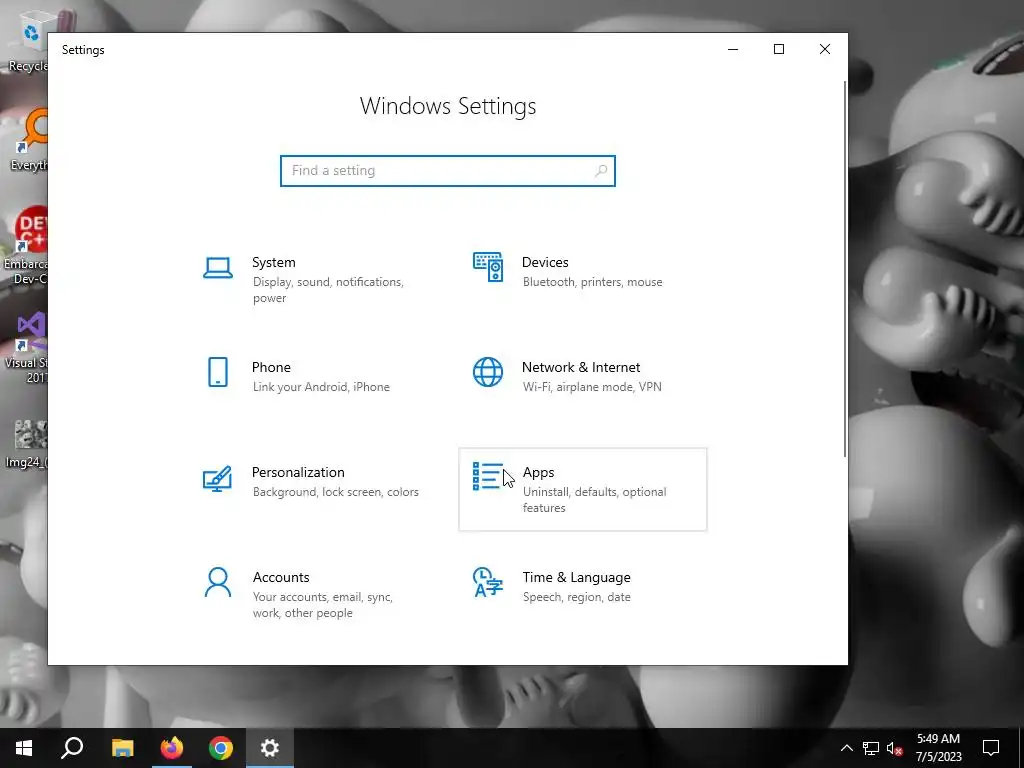Select the Embarcadero Dev-C++ desktop shortcut
Viewport: 1024px width, 768px height.
click(x=25, y=246)
